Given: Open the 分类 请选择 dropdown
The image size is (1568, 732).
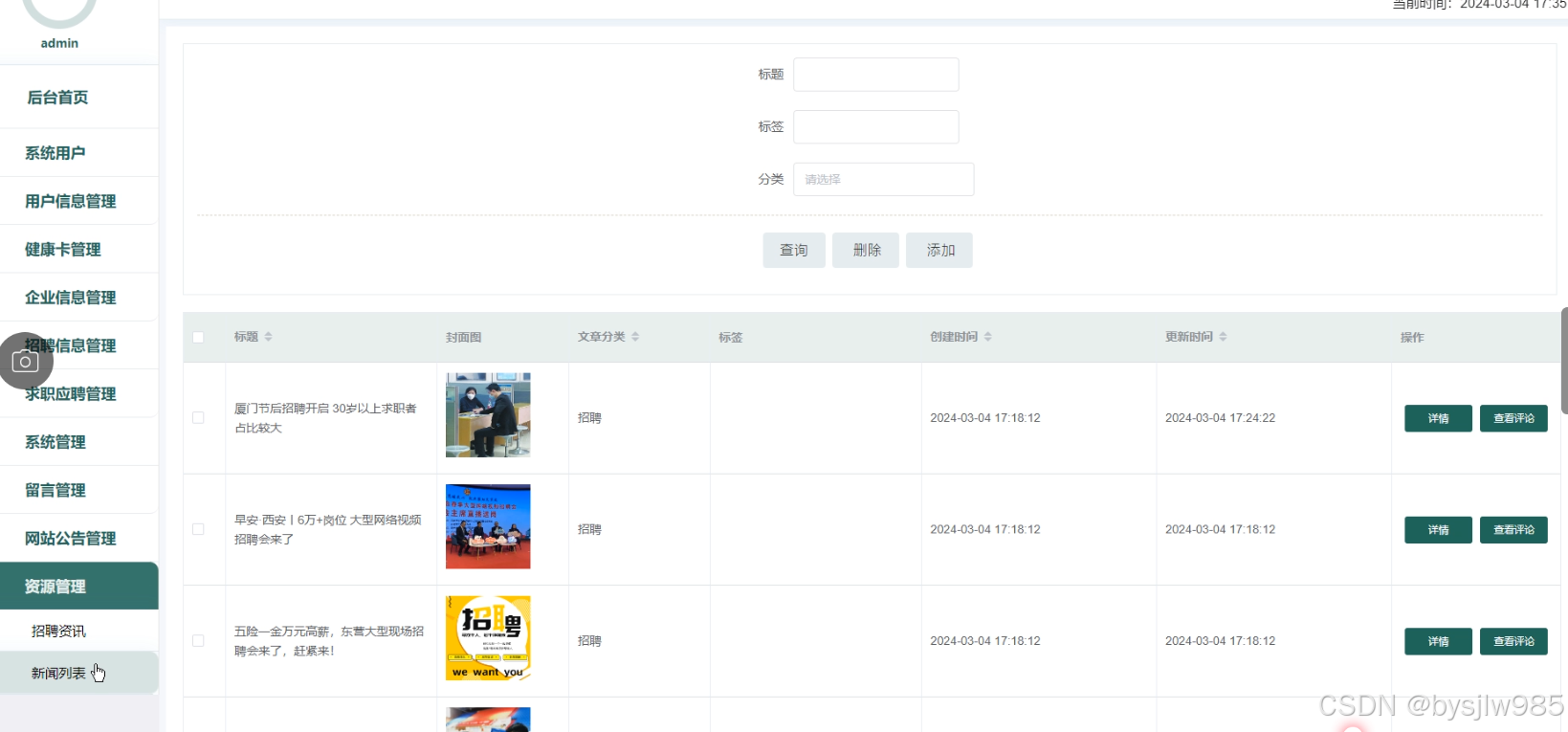Looking at the screenshot, I should [x=883, y=179].
